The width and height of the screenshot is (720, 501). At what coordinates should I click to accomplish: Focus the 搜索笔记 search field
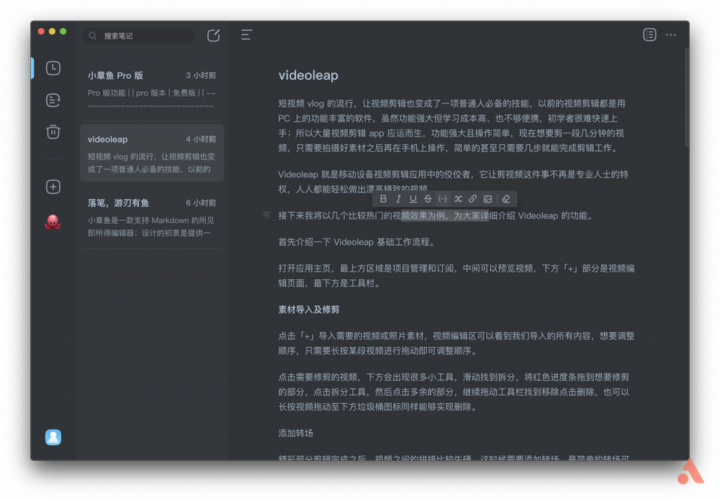139,36
